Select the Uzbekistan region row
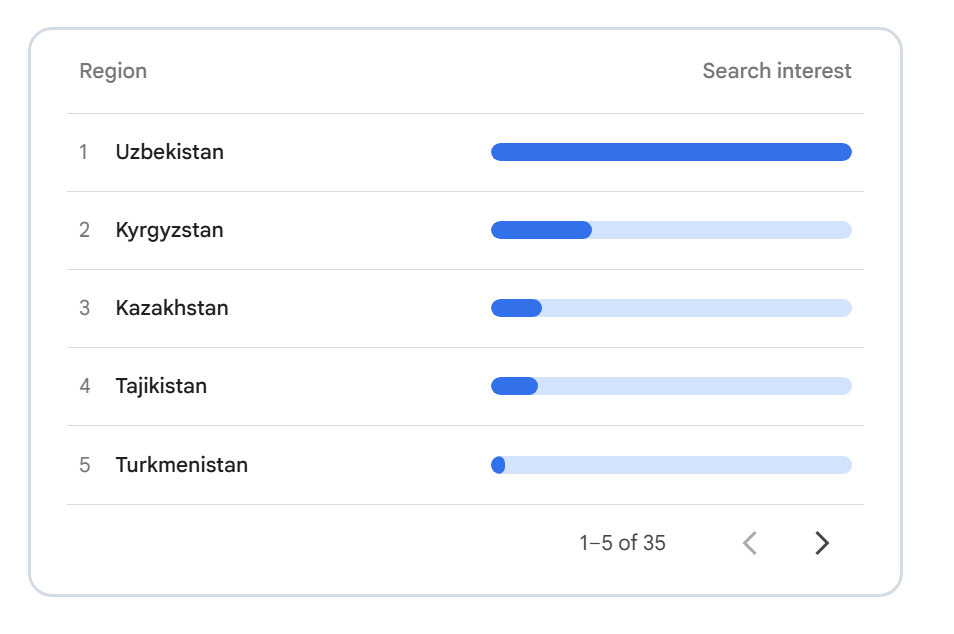 [465, 152]
